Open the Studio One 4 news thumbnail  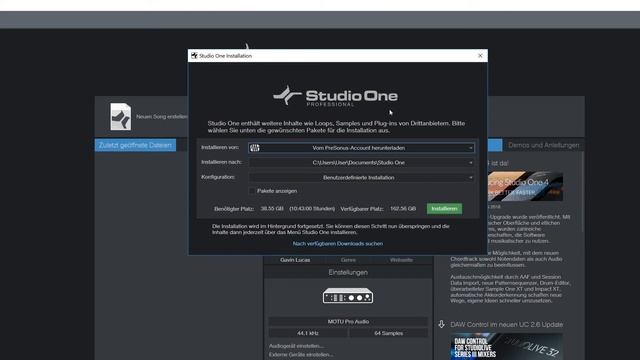pos(525,187)
